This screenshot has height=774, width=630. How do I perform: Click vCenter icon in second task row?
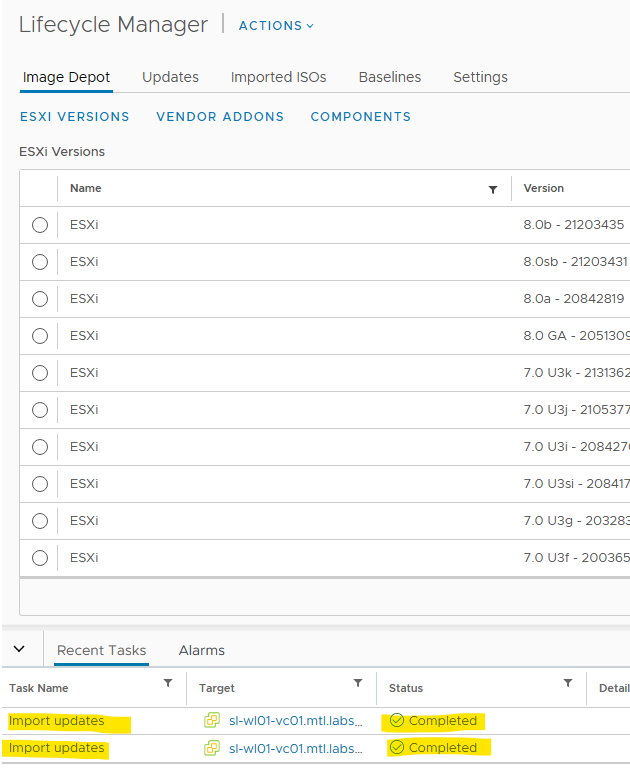click(212, 748)
